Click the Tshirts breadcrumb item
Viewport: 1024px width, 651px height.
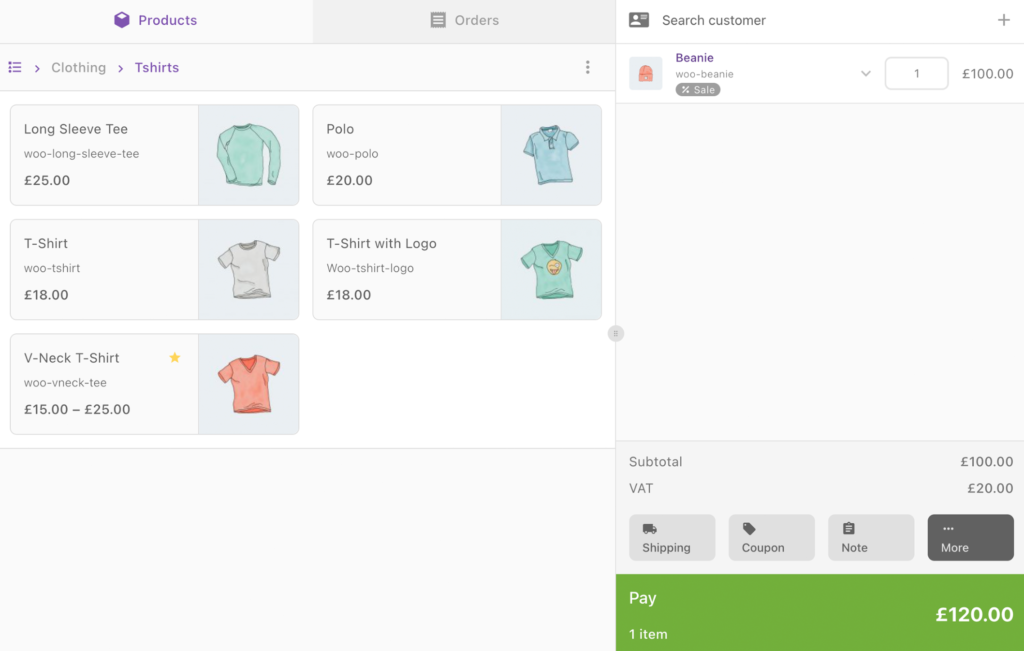coord(156,67)
